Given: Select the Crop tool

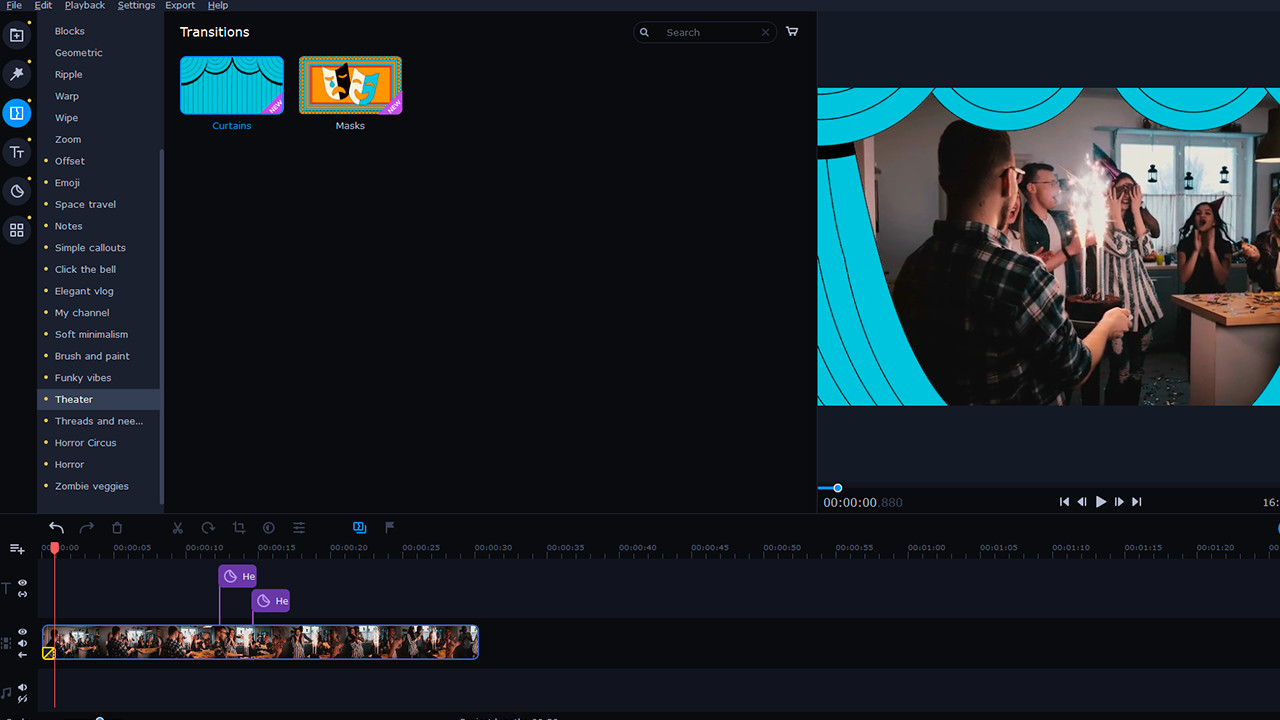Looking at the screenshot, I should click(x=239, y=528).
